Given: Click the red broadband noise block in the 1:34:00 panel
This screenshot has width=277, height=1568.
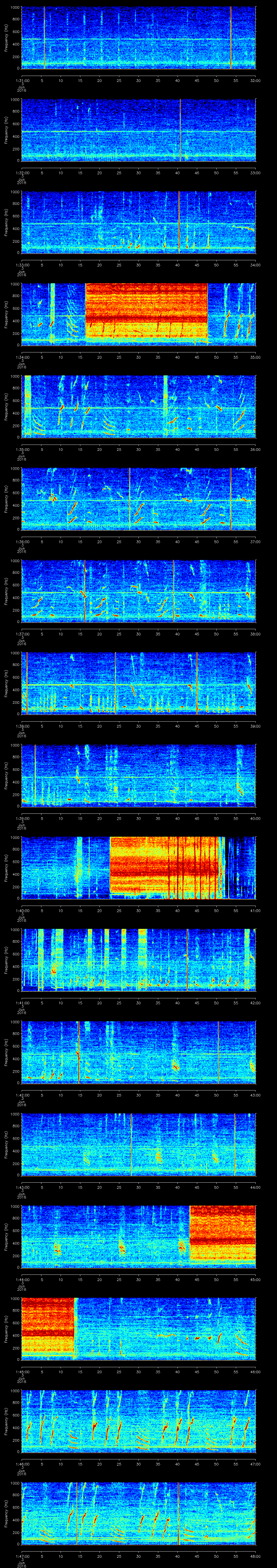Looking at the screenshot, I should [x=147, y=311].
